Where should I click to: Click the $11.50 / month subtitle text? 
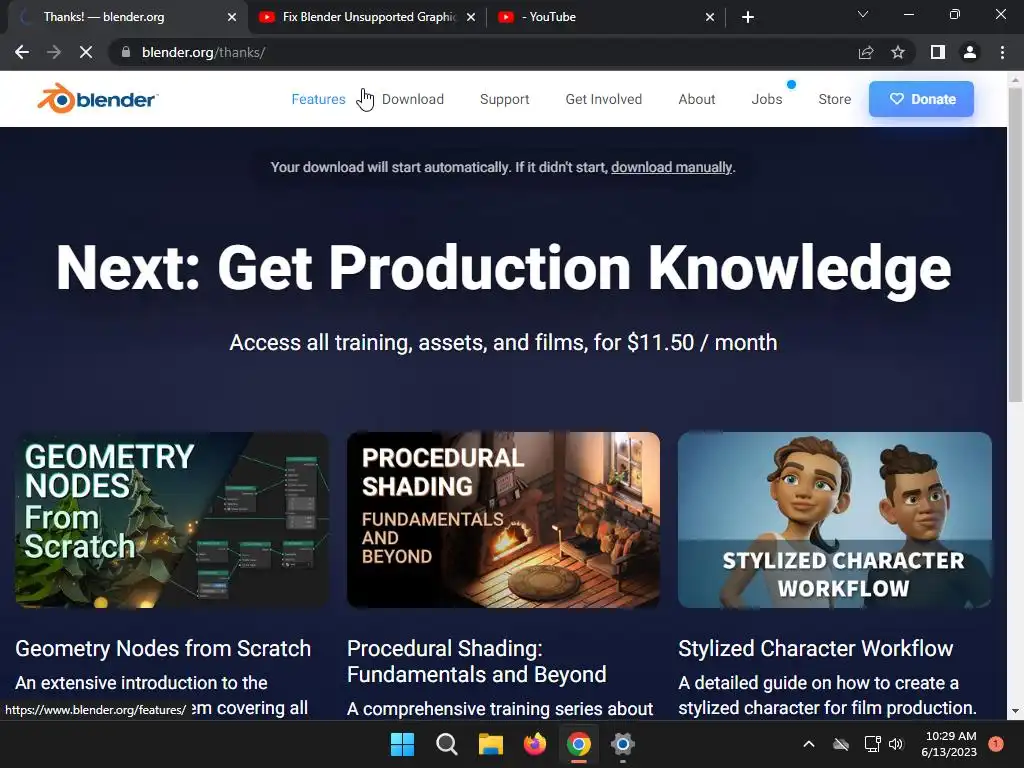click(504, 342)
